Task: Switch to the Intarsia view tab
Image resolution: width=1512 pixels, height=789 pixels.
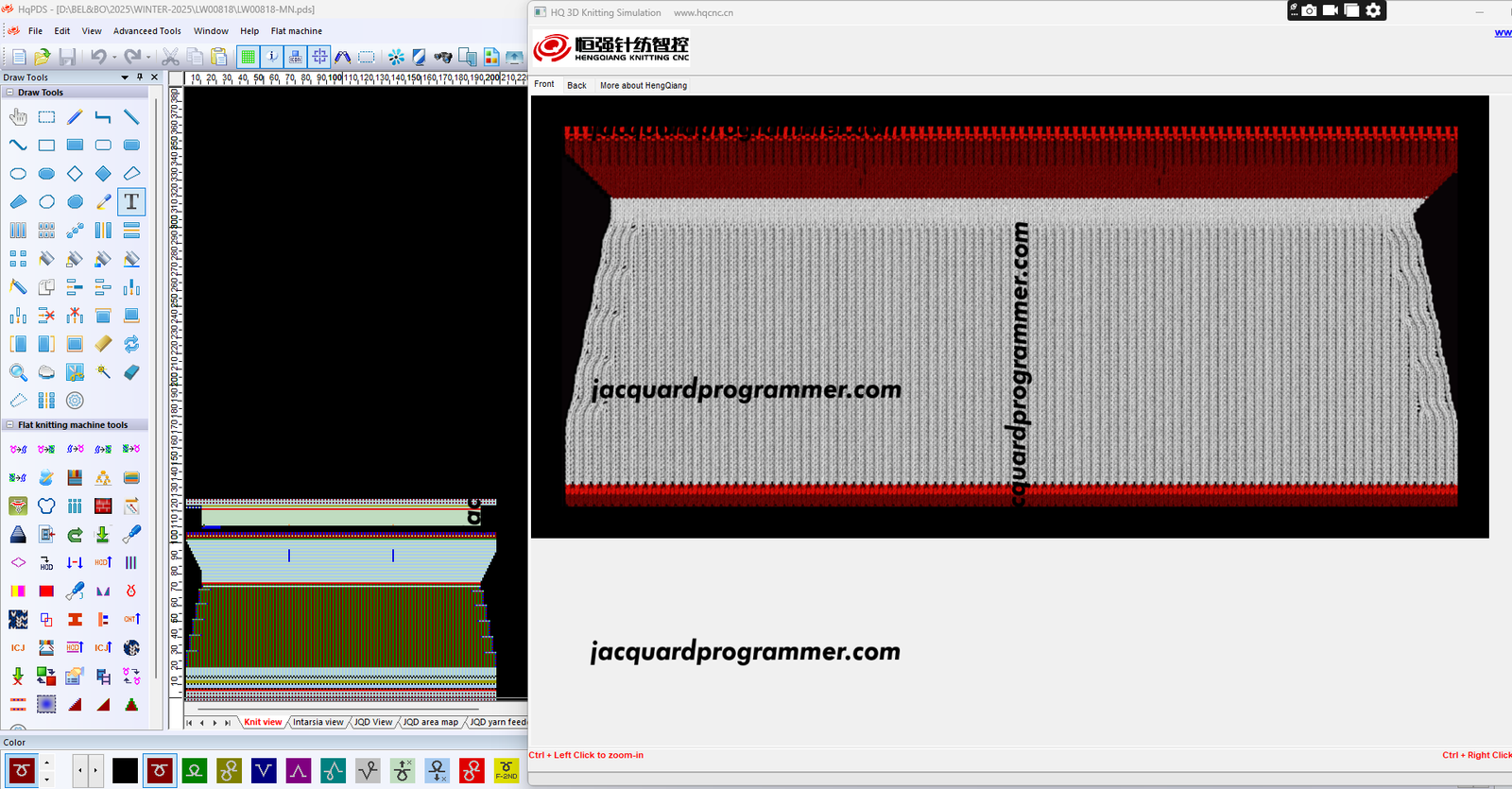Action: pyautogui.click(x=318, y=722)
